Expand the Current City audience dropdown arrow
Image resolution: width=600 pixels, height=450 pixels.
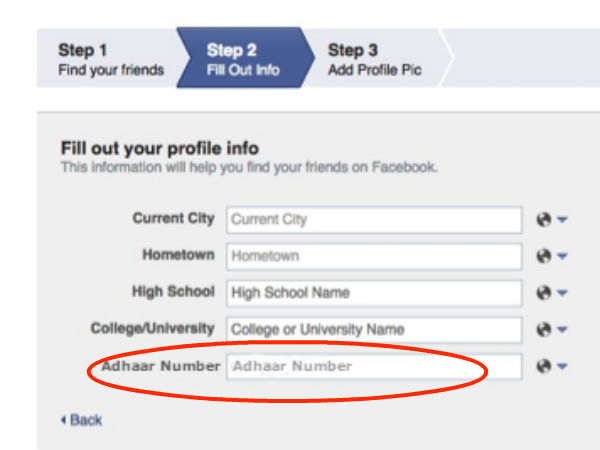pyautogui.click(x=562, y=220)
